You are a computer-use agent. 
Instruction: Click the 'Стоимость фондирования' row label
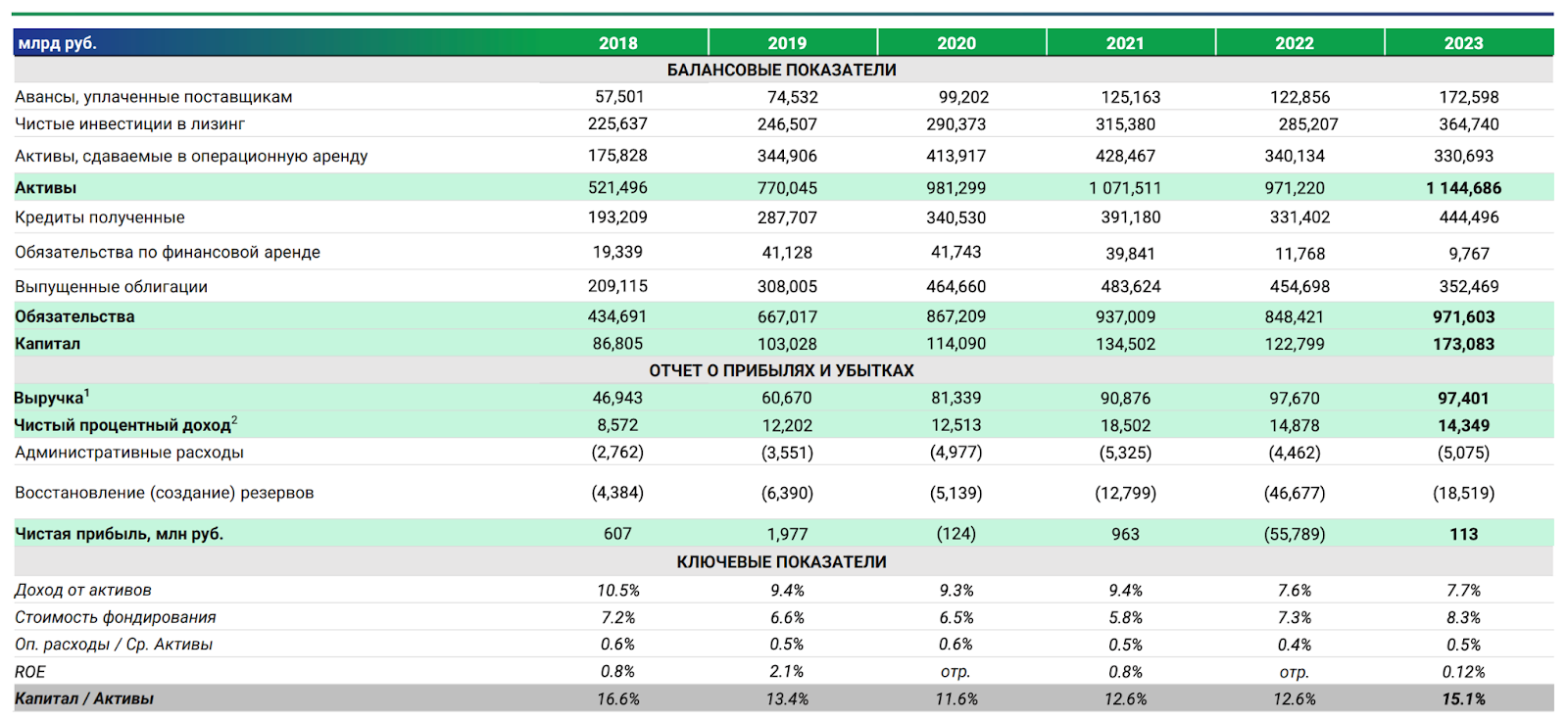point(115,617)
